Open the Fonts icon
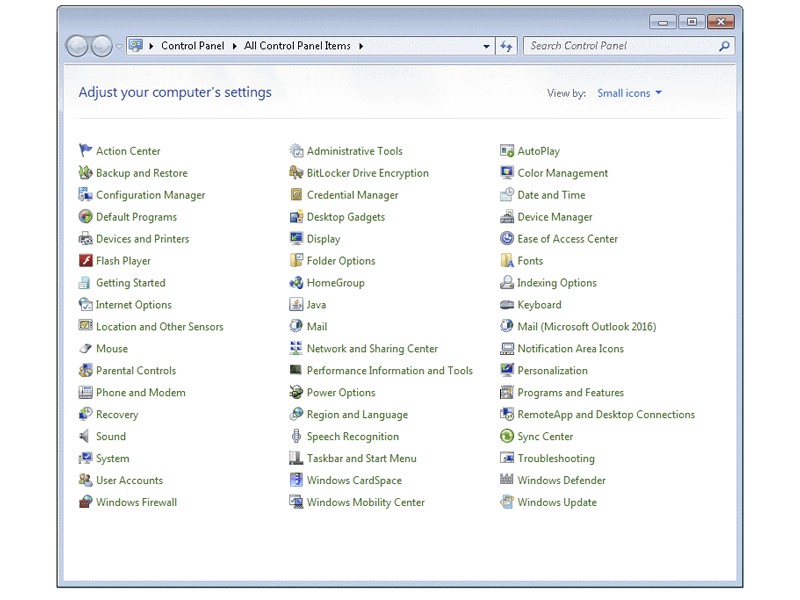800x600 pixels. coord(507,260)
